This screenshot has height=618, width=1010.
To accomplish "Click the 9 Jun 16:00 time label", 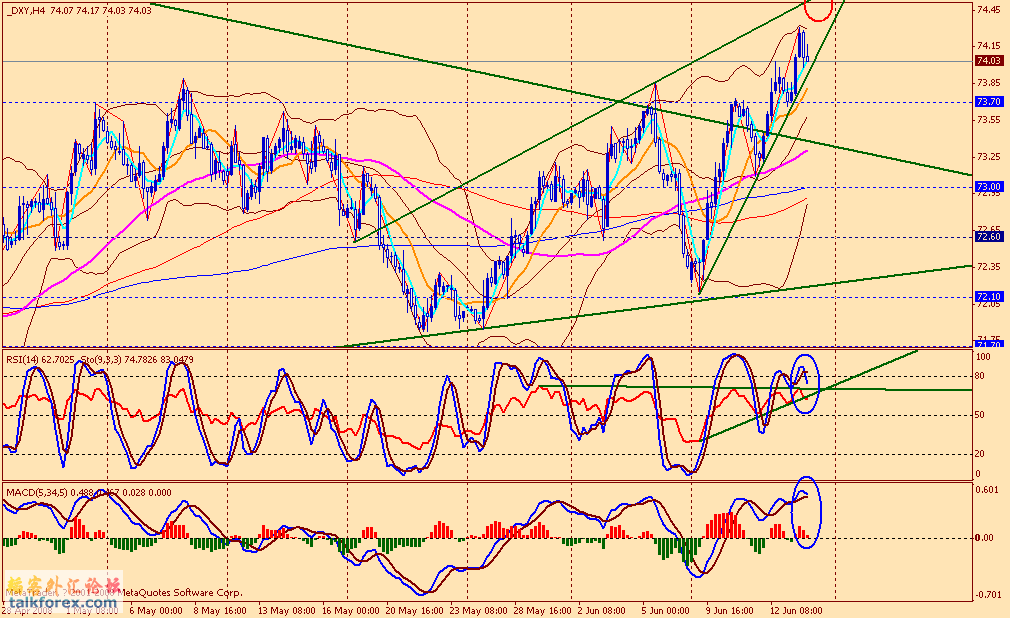I will 730,610.
